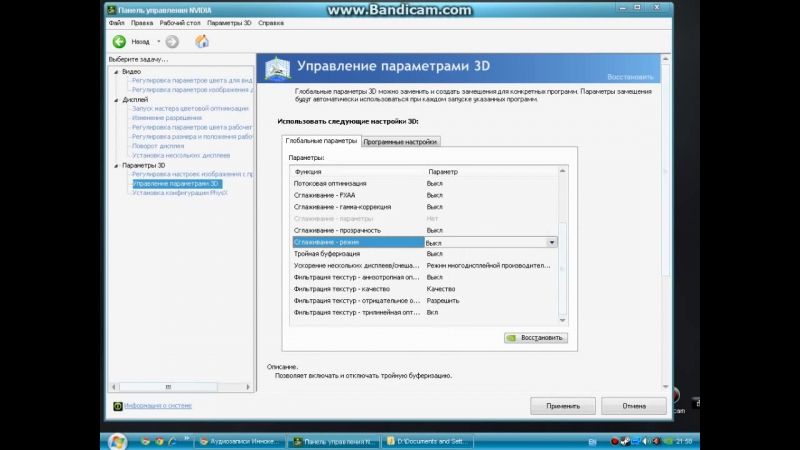Image resolution: width=800 pixels, height=450 pixels.
Task: Select Запуск мастера цветовой оптимизации
Action: (190, 109)
